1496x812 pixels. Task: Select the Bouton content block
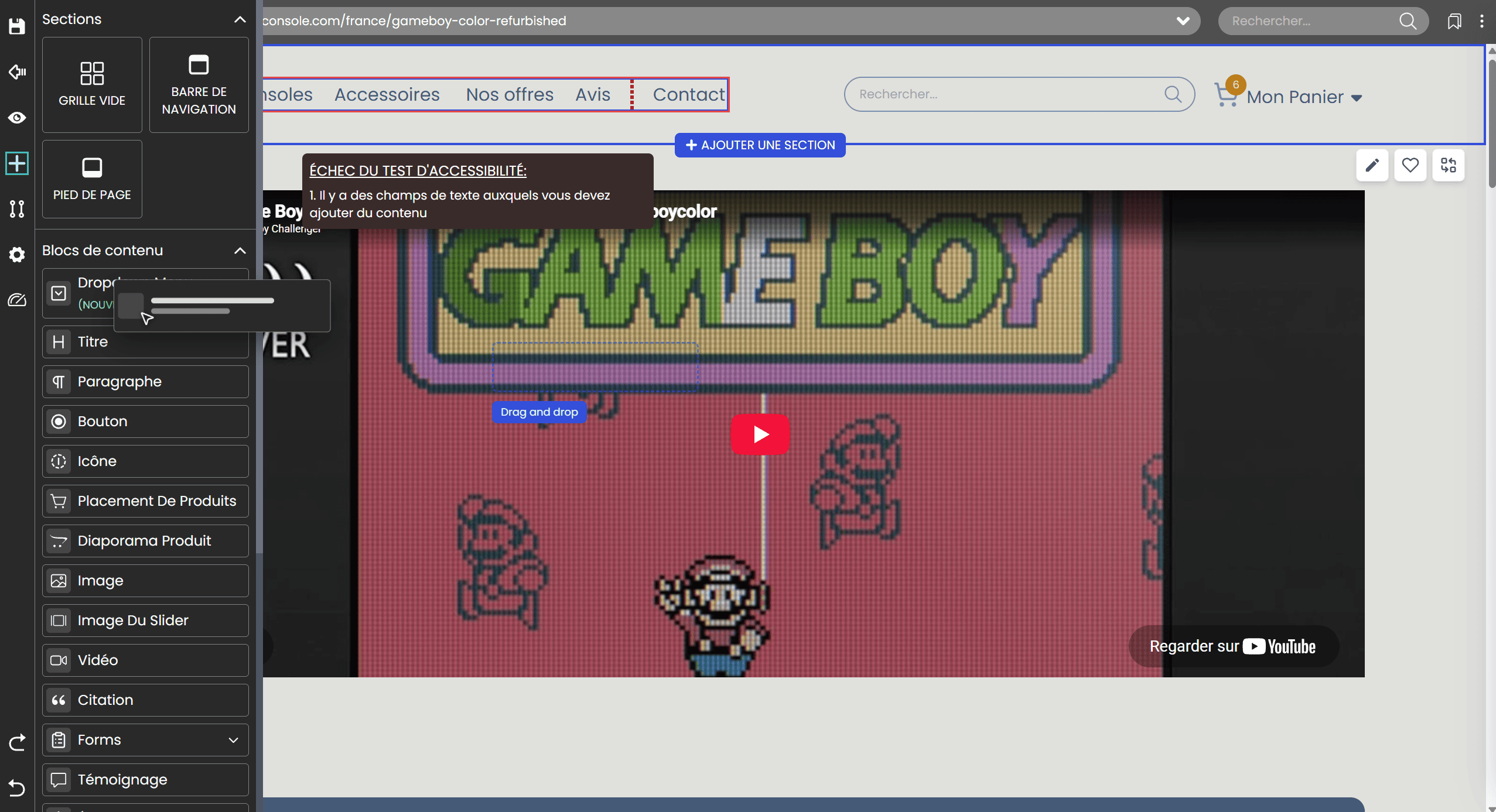tap(145, 422)
